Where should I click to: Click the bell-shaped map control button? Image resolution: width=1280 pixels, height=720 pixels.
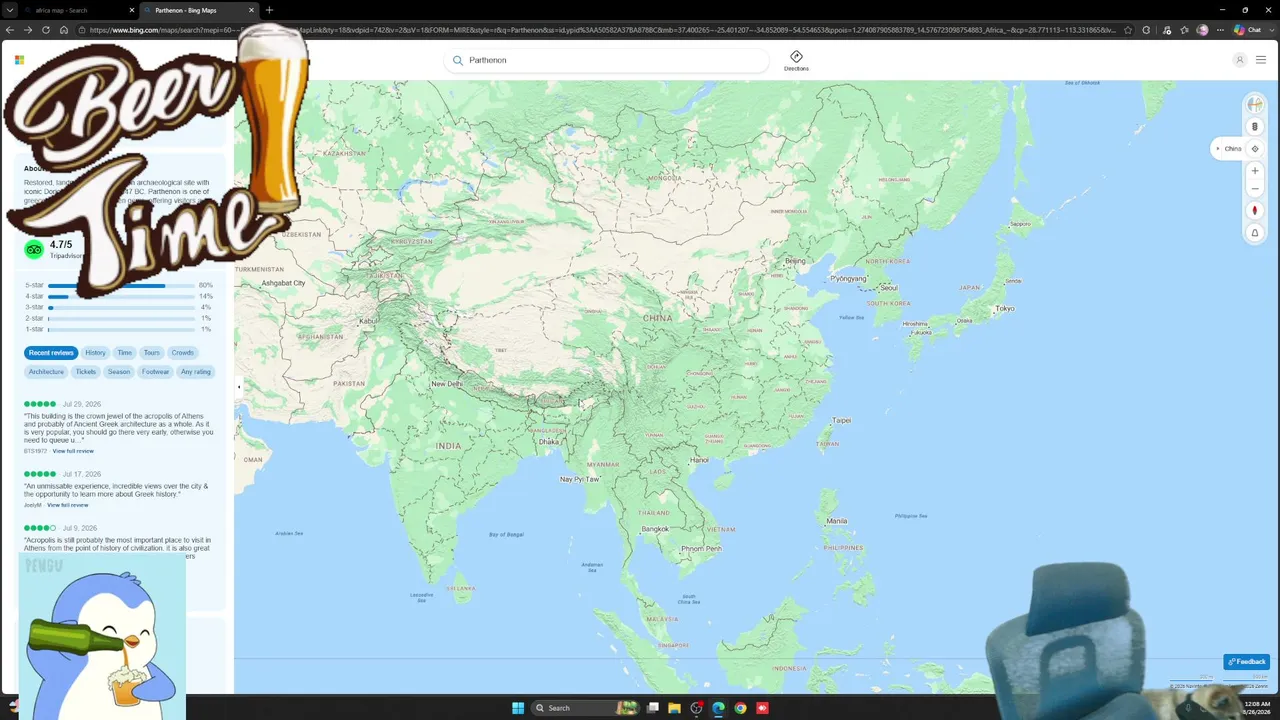[x=1255, y=233]
